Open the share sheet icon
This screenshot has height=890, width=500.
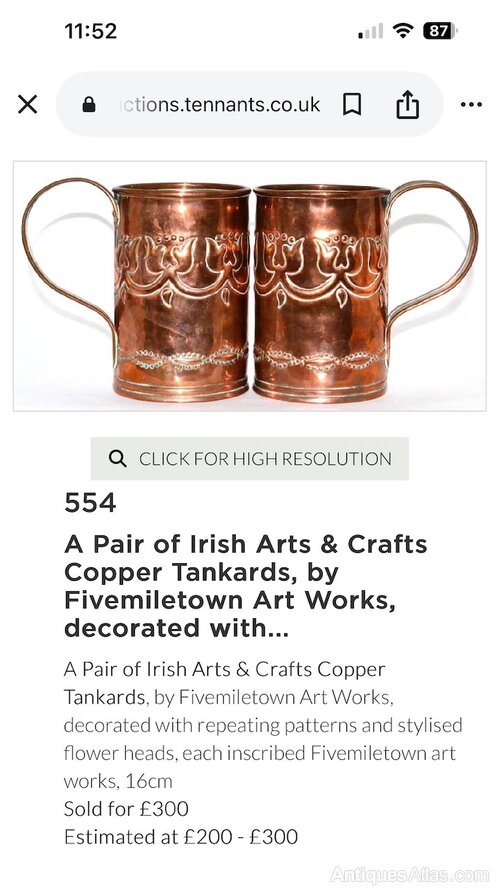click(x=407, y=104)
